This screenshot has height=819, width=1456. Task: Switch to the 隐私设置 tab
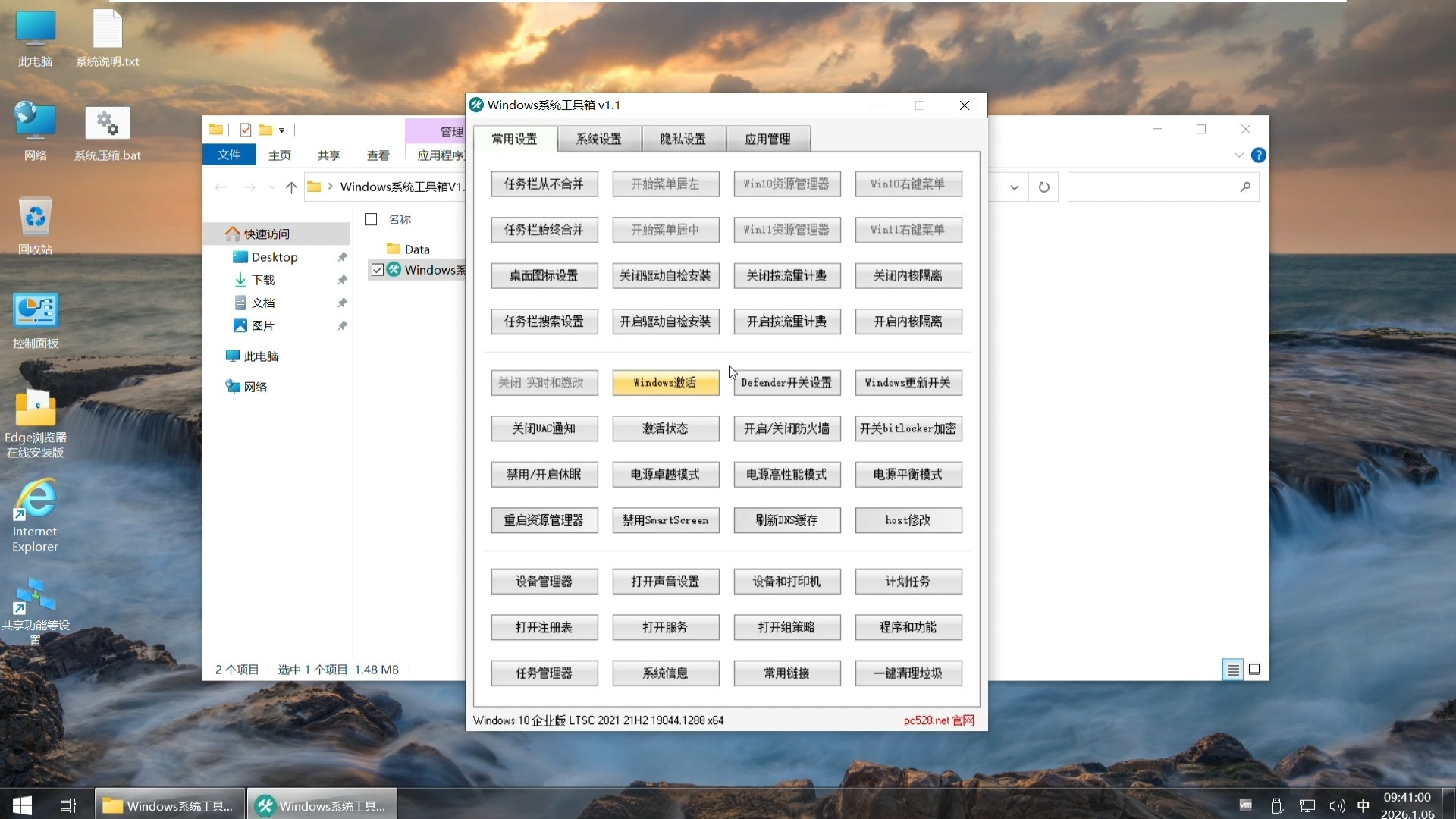click(x=683, y=139)
